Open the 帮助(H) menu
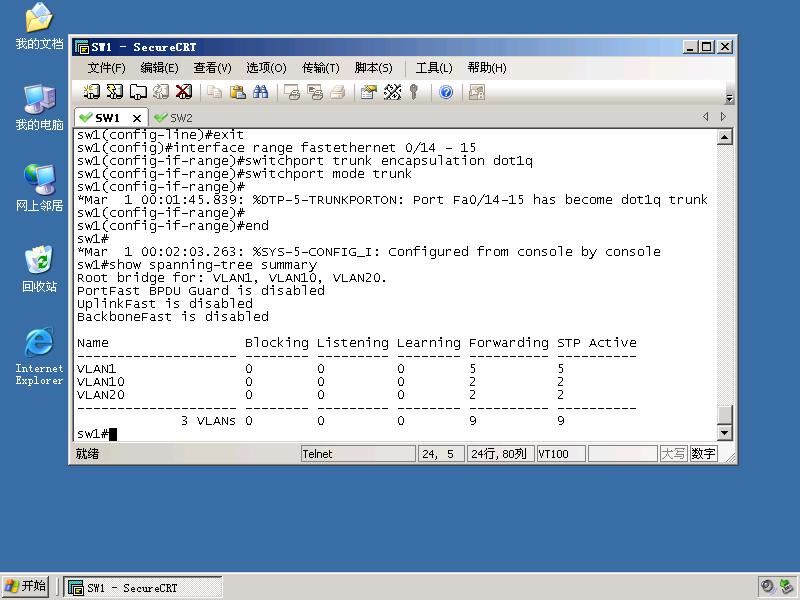The width and height of the screenshot is (800, 600). (x=487, y=68)
